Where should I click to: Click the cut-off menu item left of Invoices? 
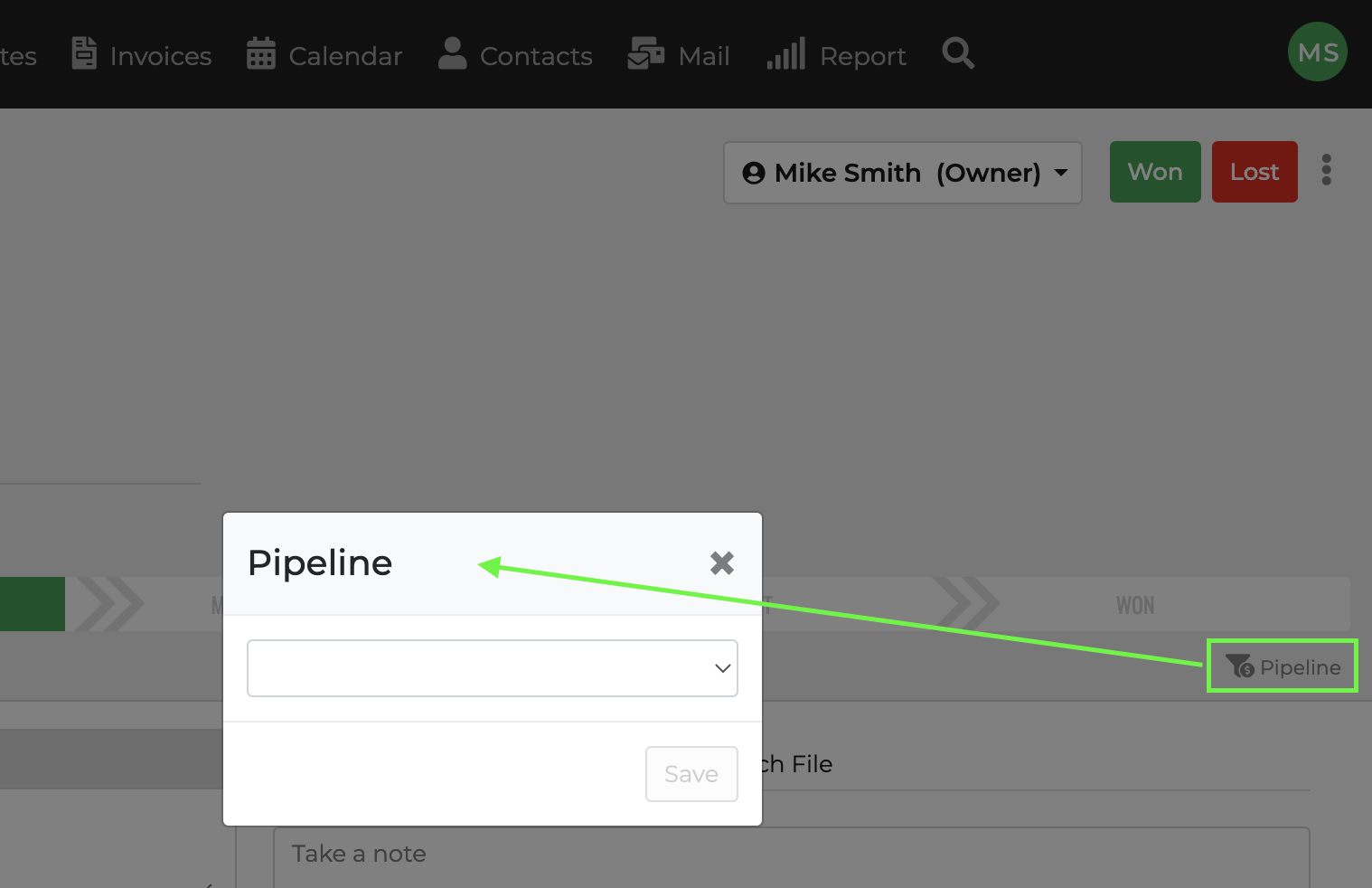tap(17, 56)
